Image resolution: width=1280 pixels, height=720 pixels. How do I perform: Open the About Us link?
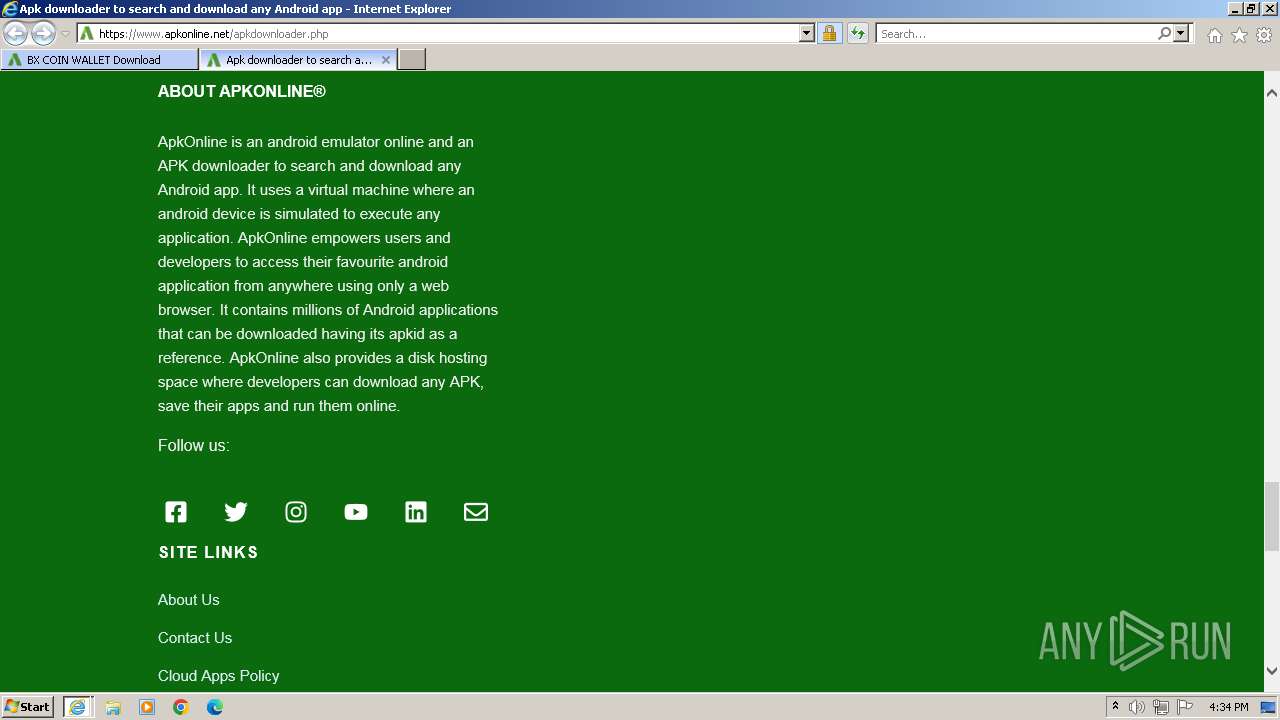pos(189,600)
